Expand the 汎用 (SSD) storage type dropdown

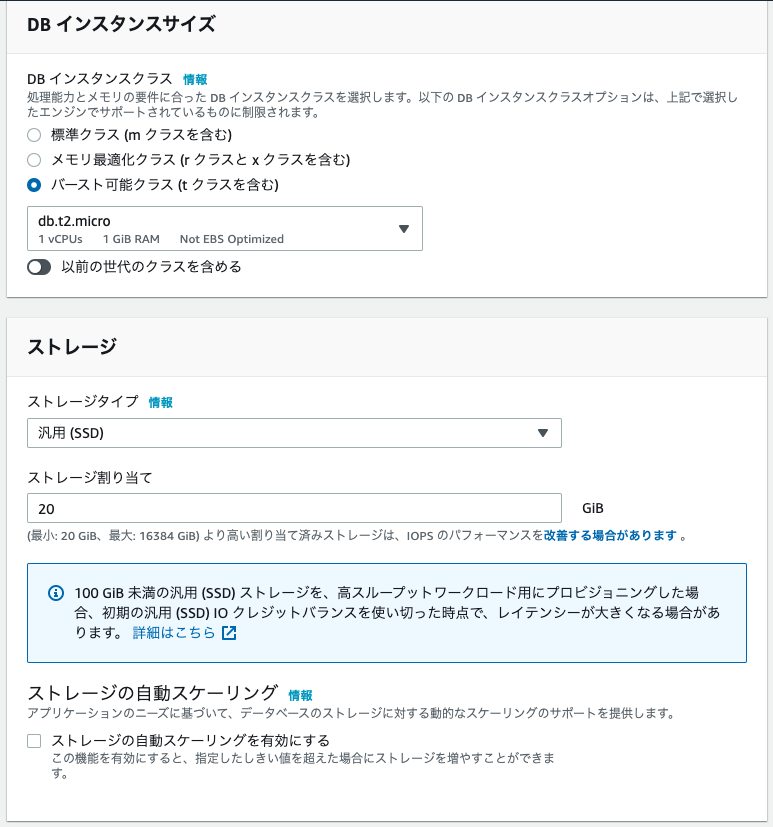[x=294, y=433]
